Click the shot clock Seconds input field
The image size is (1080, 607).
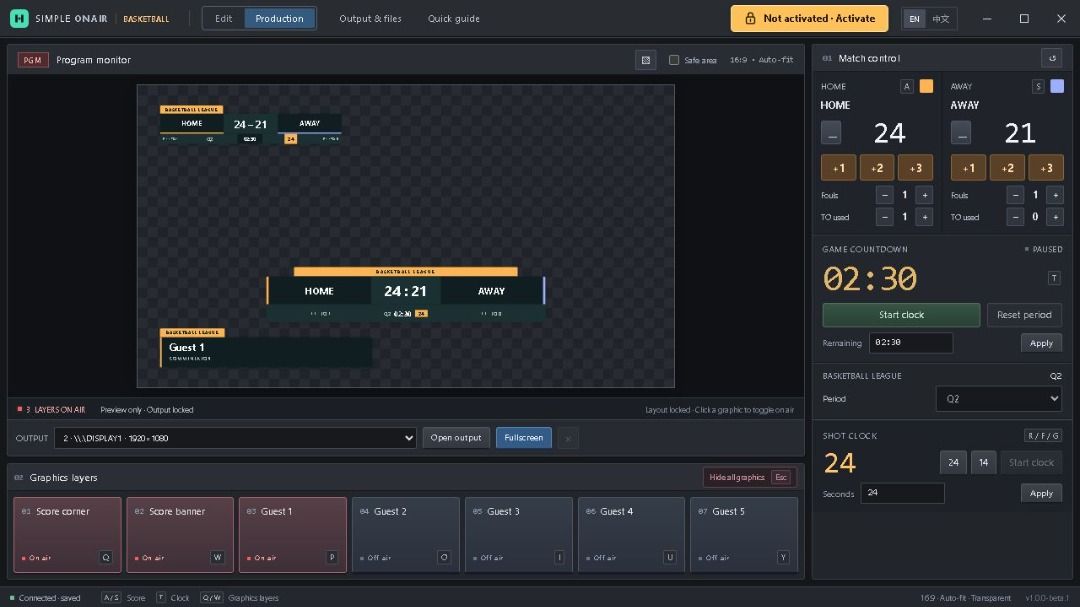902,493
